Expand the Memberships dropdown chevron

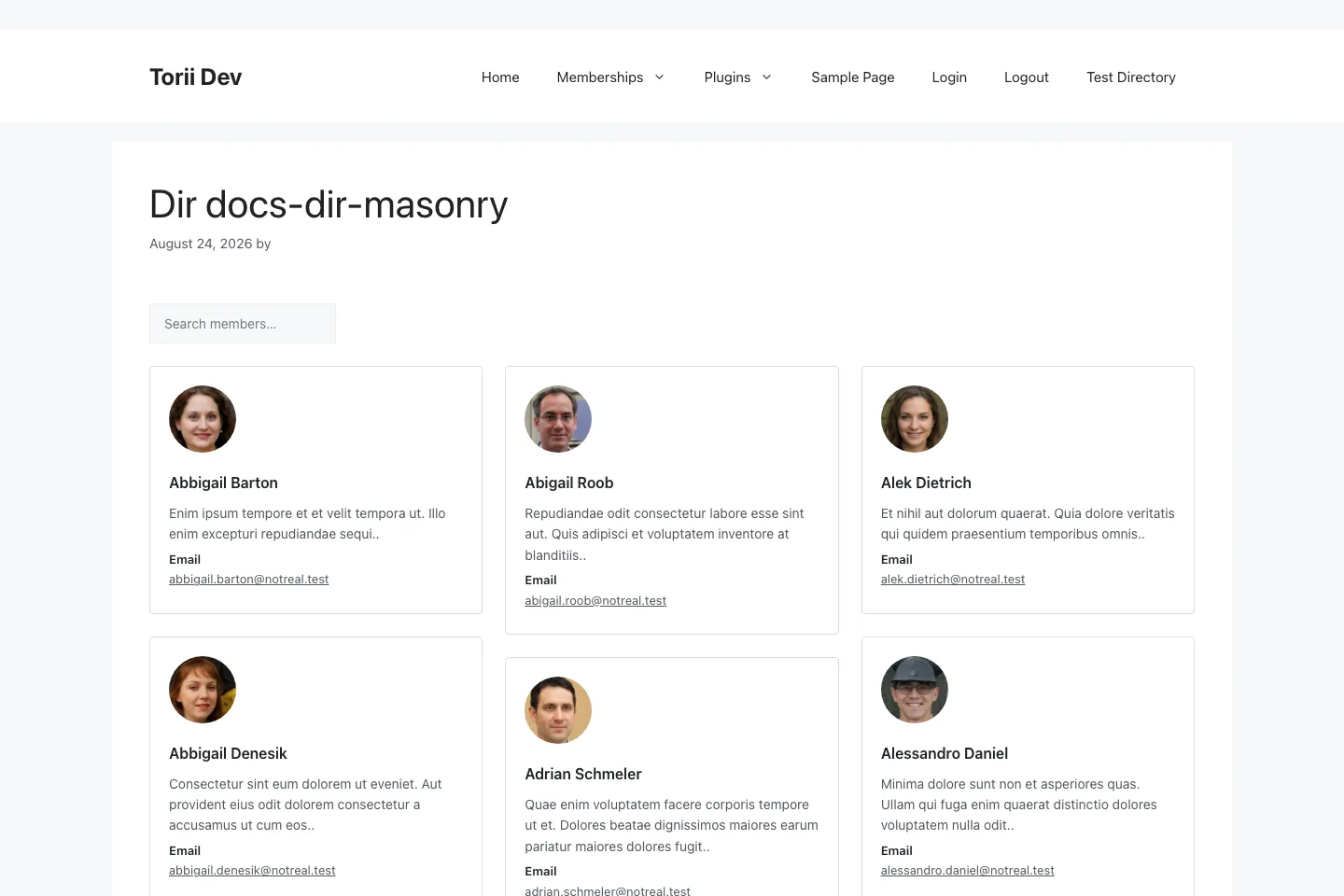pos(659,77)
